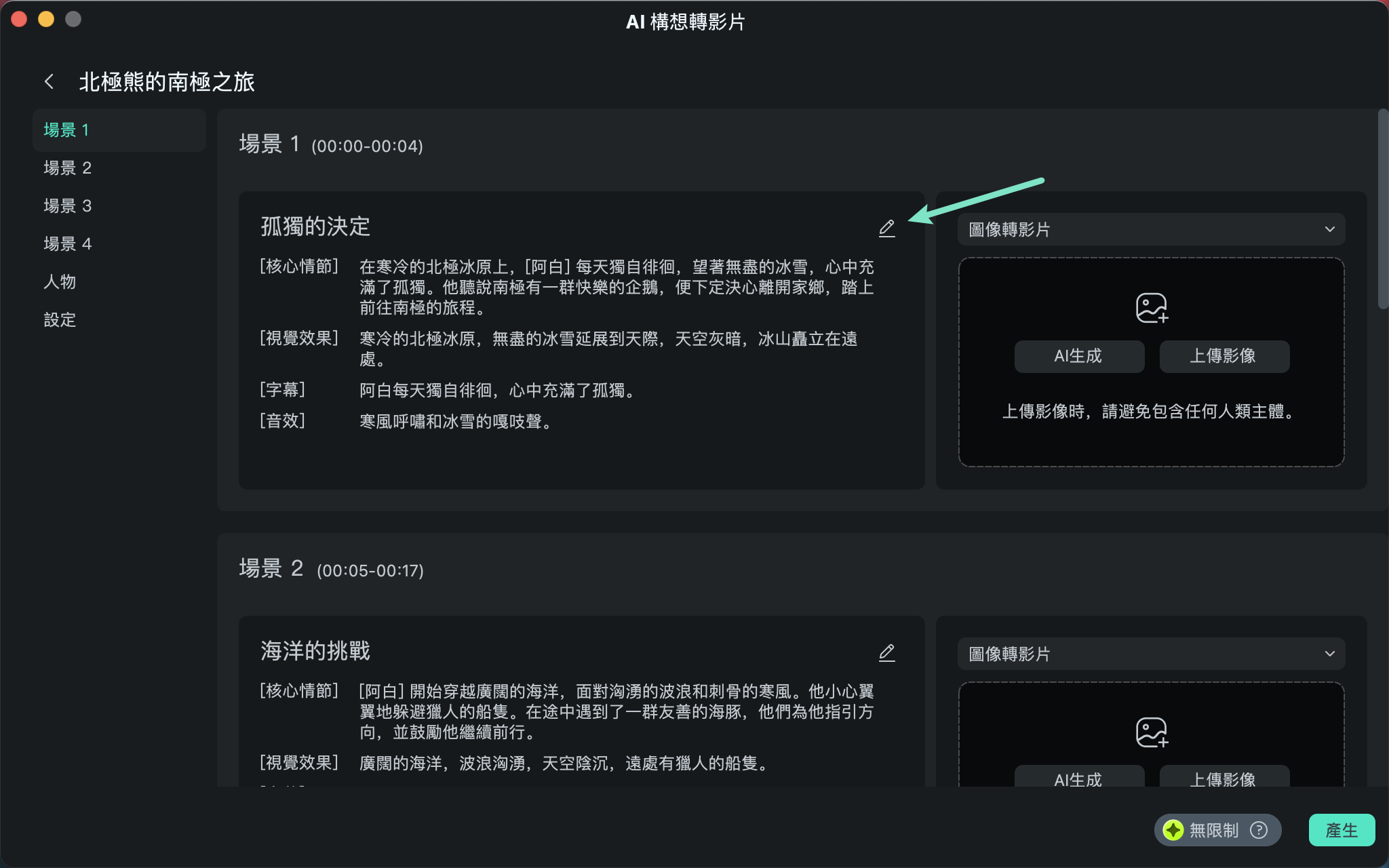The image size is (1389, 868).
Task: Click 上傳影像 button for 場景 1
Action: 1224,356
